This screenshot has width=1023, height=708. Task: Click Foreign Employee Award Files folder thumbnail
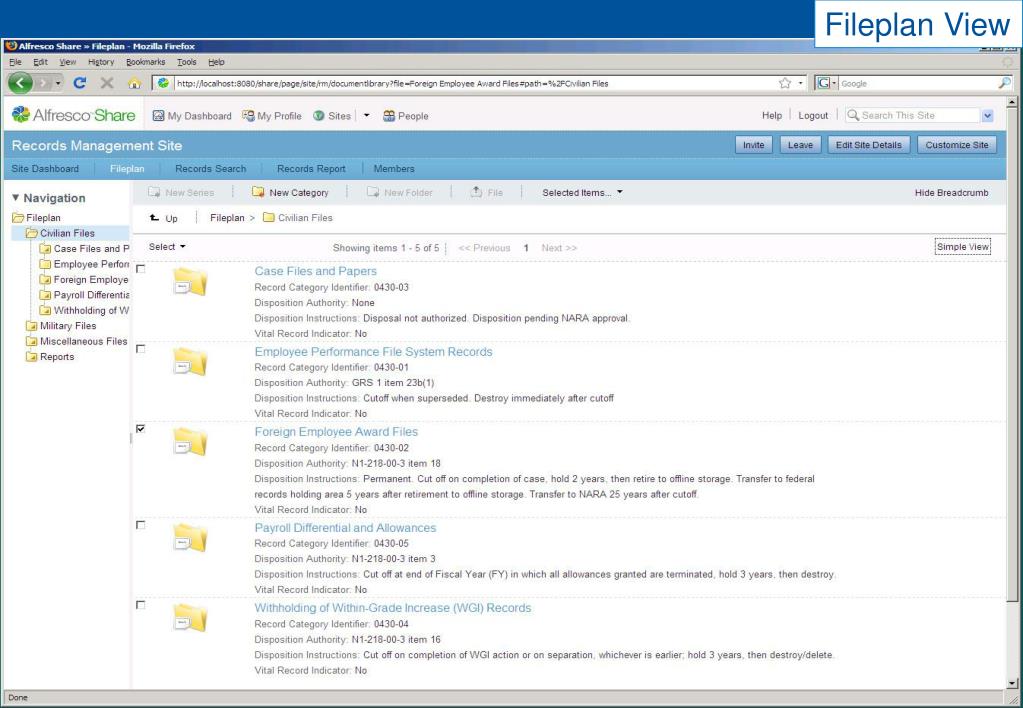click(190, 442)
